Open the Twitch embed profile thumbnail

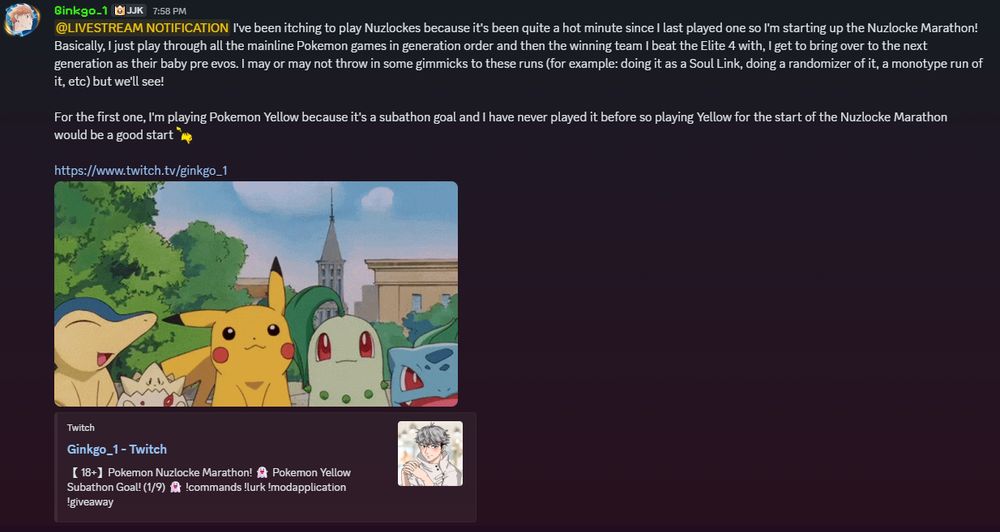(x=430, y=454)
